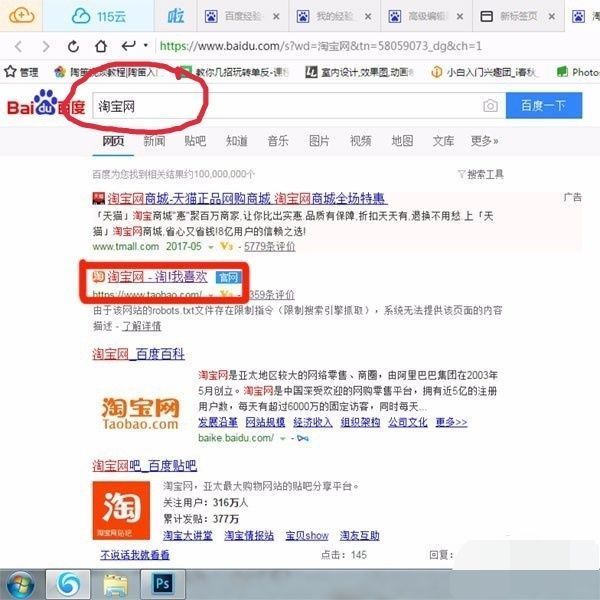Open Photoshop from the taskbar
The image size is (600, 600).
[x=163, y=584]
